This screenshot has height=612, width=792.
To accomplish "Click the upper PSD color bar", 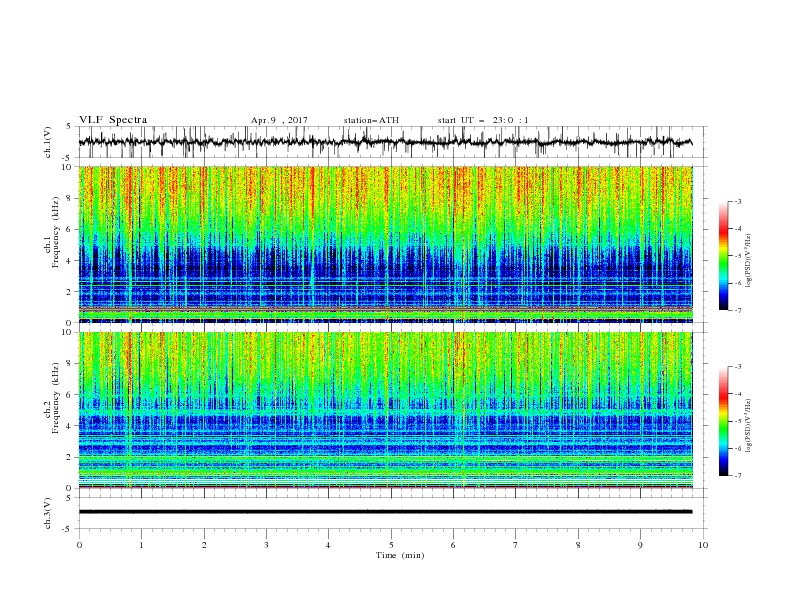I will 723,256.
